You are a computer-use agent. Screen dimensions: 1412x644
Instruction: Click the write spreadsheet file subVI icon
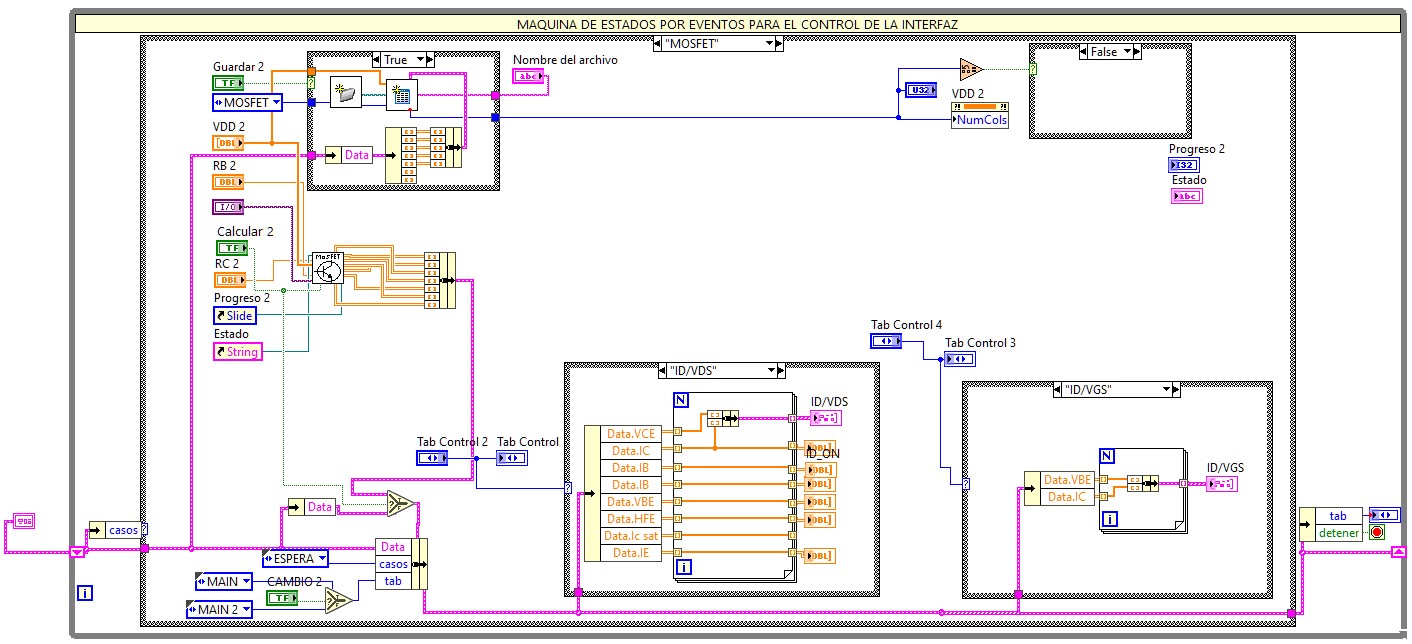click(x=402, y=96)
